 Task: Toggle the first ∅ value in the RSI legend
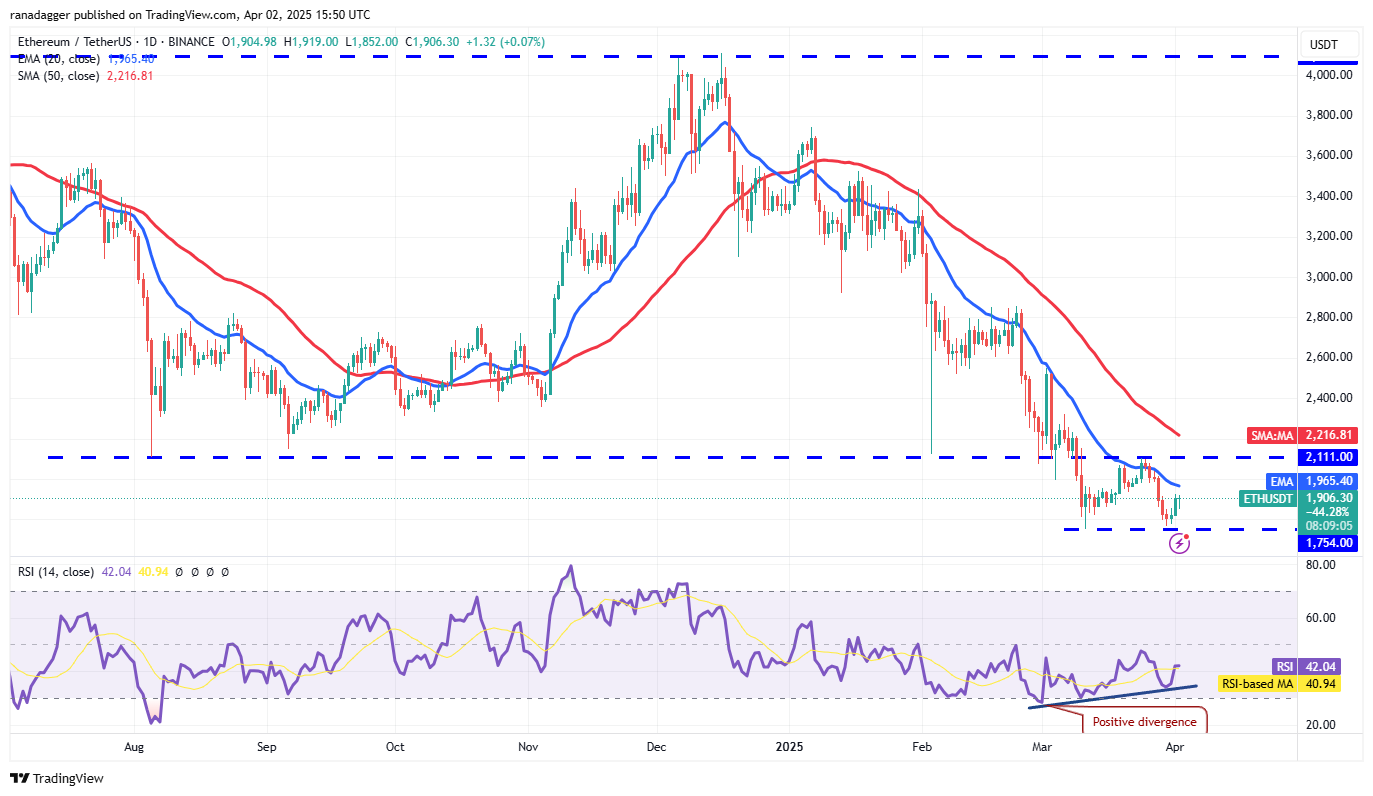(x=179, y=572)
